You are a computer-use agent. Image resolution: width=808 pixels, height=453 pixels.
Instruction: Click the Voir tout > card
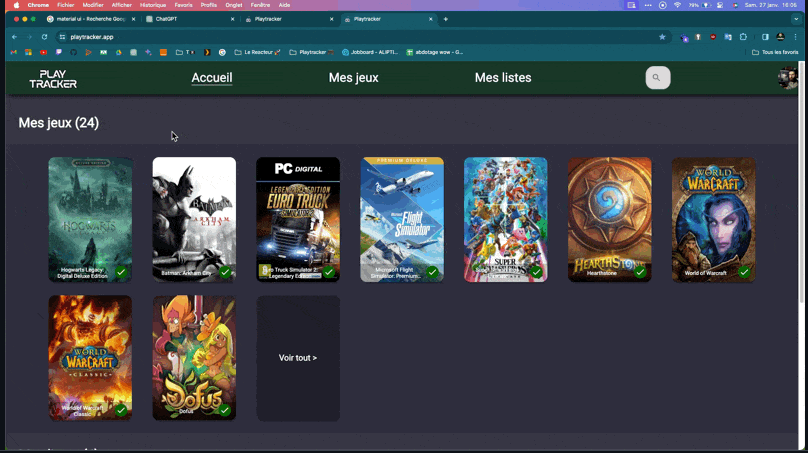(x=298, y=358)
